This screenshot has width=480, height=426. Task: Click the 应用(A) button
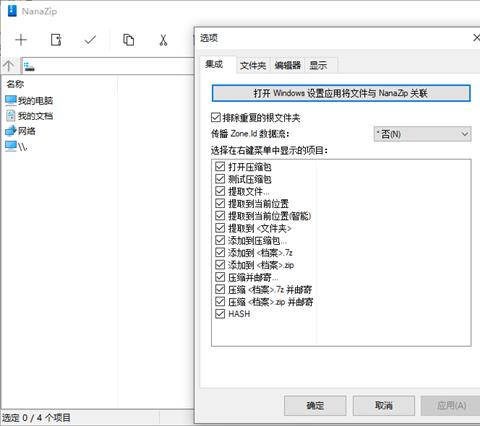point(451,406)
